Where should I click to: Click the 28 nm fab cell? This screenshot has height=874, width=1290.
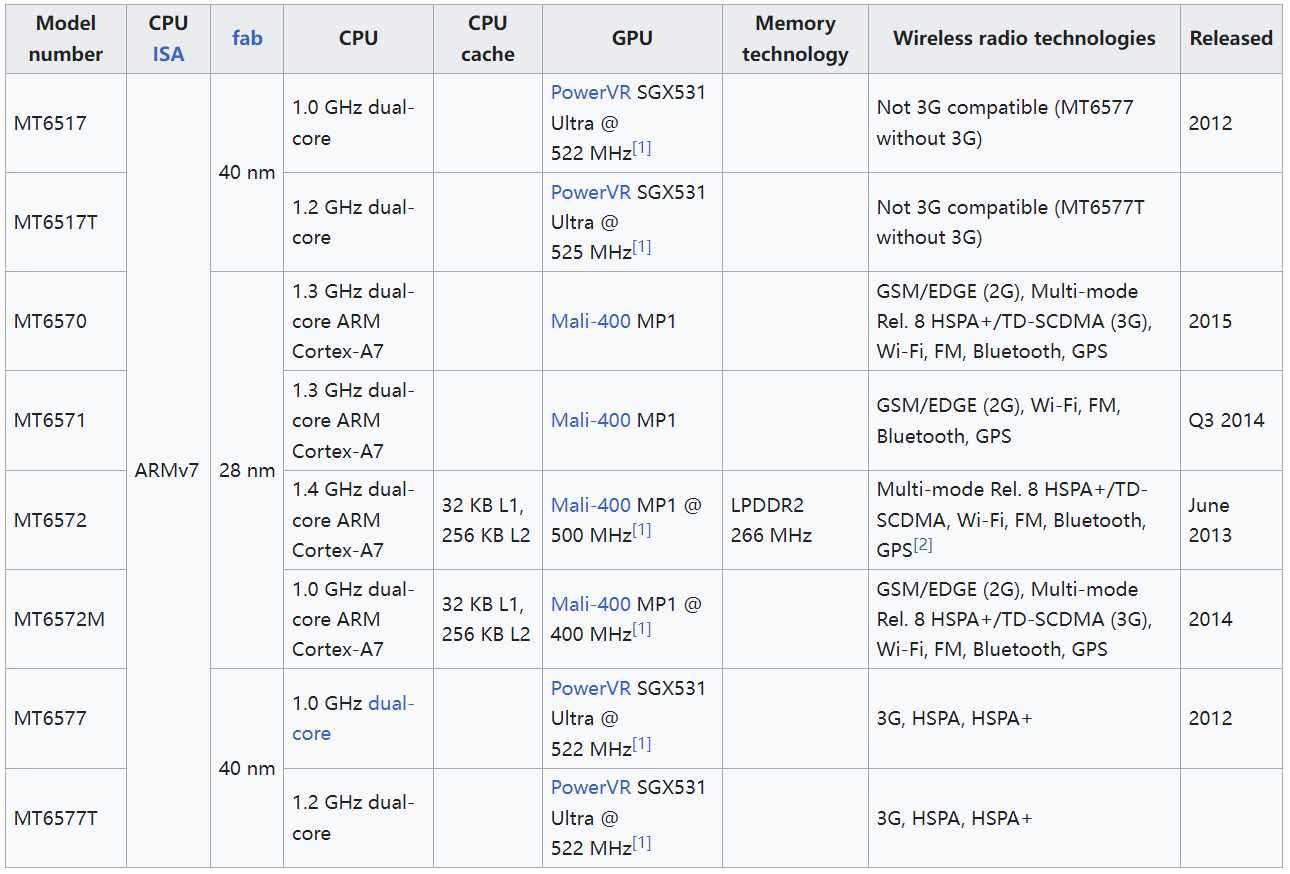click(x=247, y=470)
